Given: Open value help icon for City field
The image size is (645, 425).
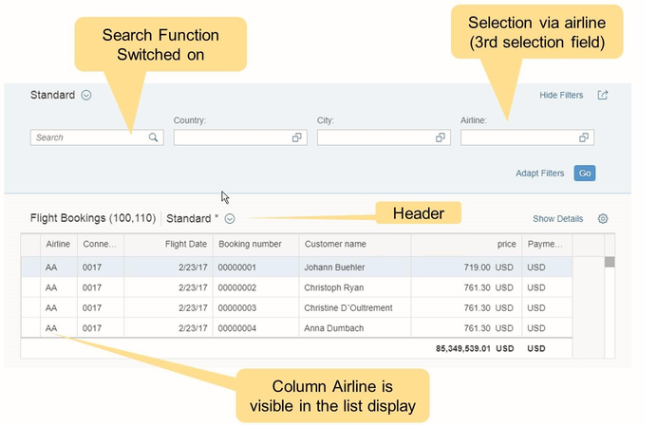Looking at the screenshot, I should [441, 138].
